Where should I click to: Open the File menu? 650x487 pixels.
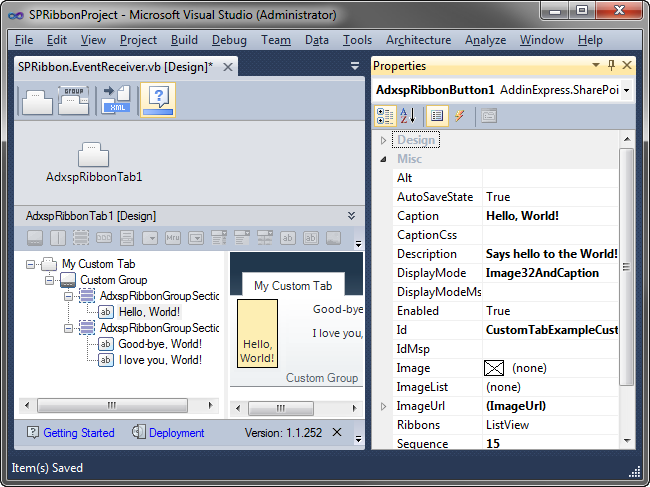pyautogui.click(x=24, y=40)
